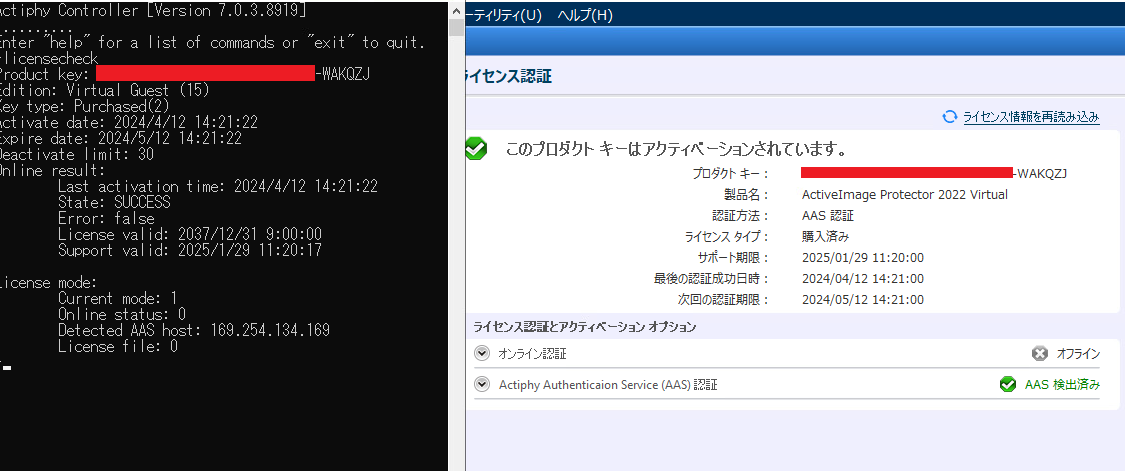
Task: Click the ライセンス認証 page heading
Action: point(509,76)
